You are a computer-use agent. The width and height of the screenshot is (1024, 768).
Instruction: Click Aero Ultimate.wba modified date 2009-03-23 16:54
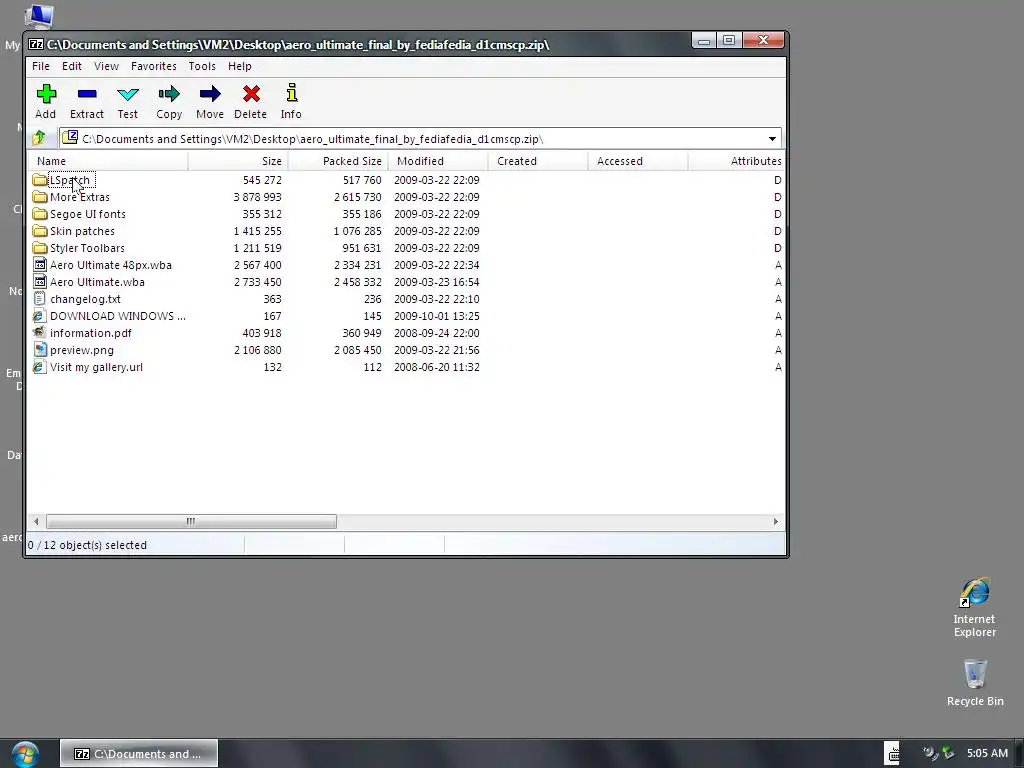pyautogui.click(x=436, y=281)
